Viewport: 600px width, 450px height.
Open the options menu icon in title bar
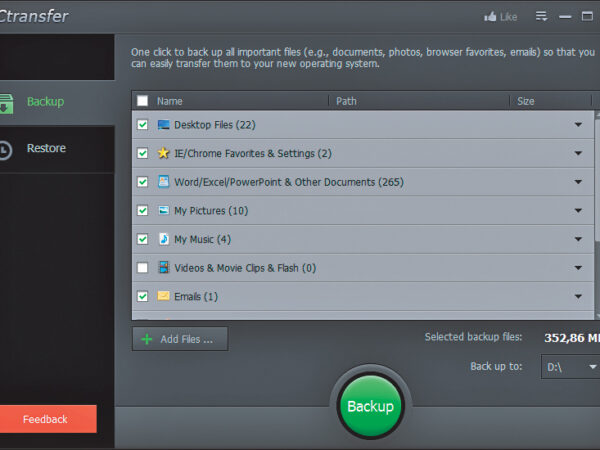pos(541,17)
